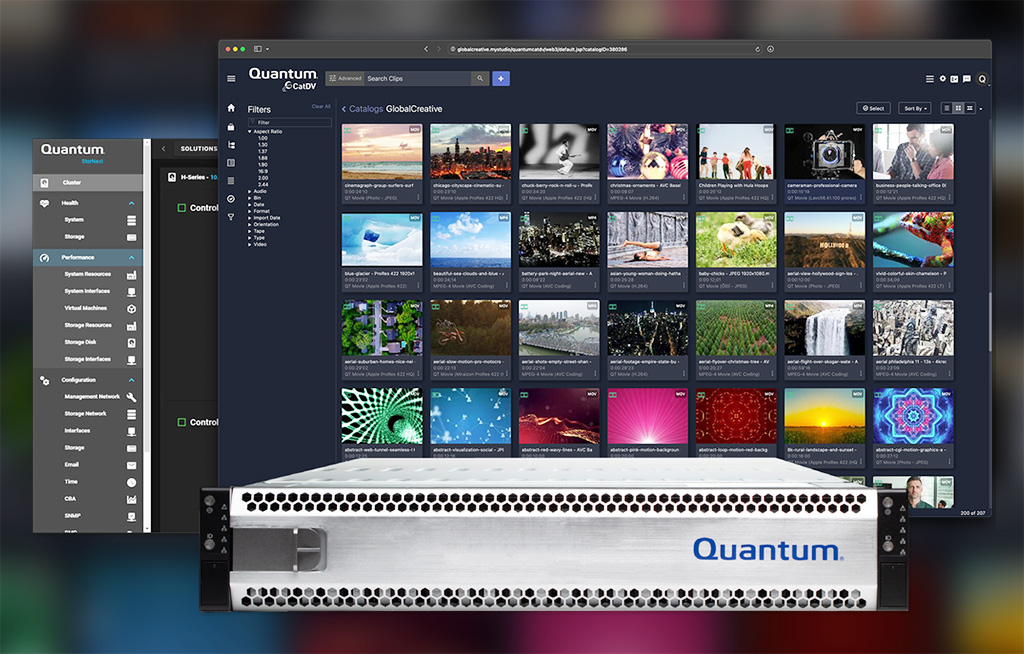Open the chat messages icon in the CatDV header

(967, 79)
